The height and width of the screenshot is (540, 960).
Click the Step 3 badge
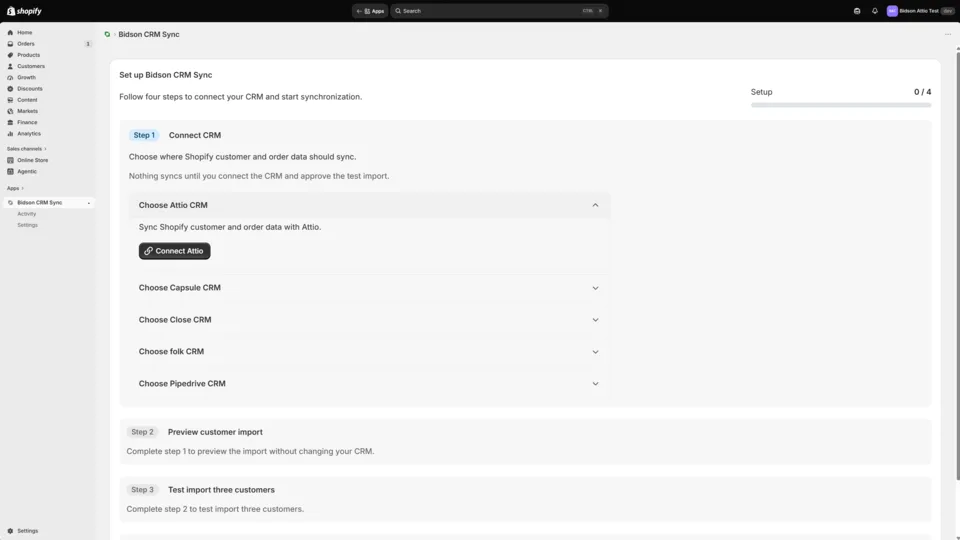point(143,490)
